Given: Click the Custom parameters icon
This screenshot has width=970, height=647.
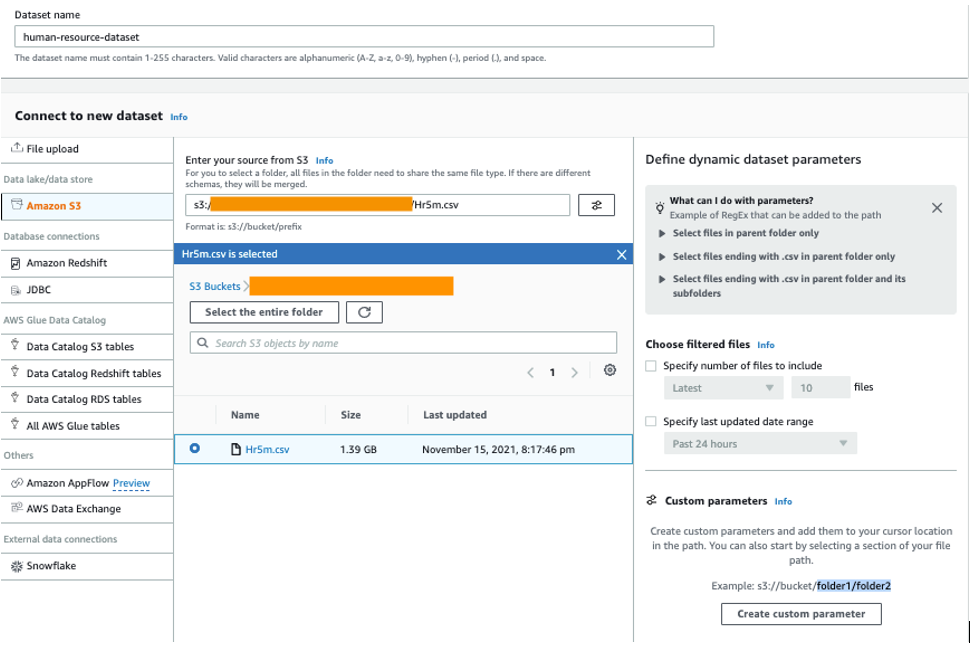Looking at the screenshot, I should [651, 500].
